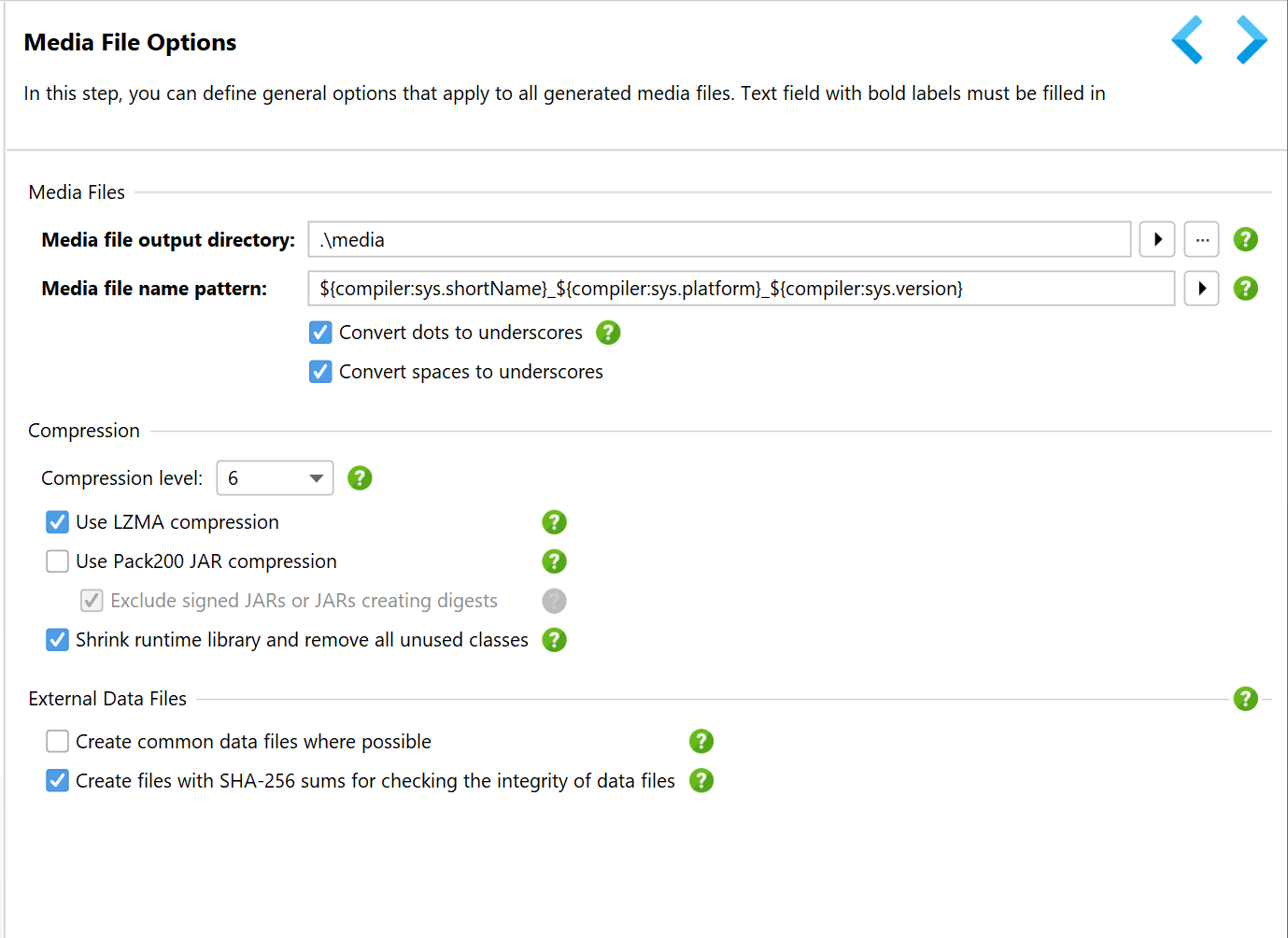The width and height of the screenshot is (1288, 938).
Task: Browse for media output directory with ellipsis button
Action: coord(1202,239)
